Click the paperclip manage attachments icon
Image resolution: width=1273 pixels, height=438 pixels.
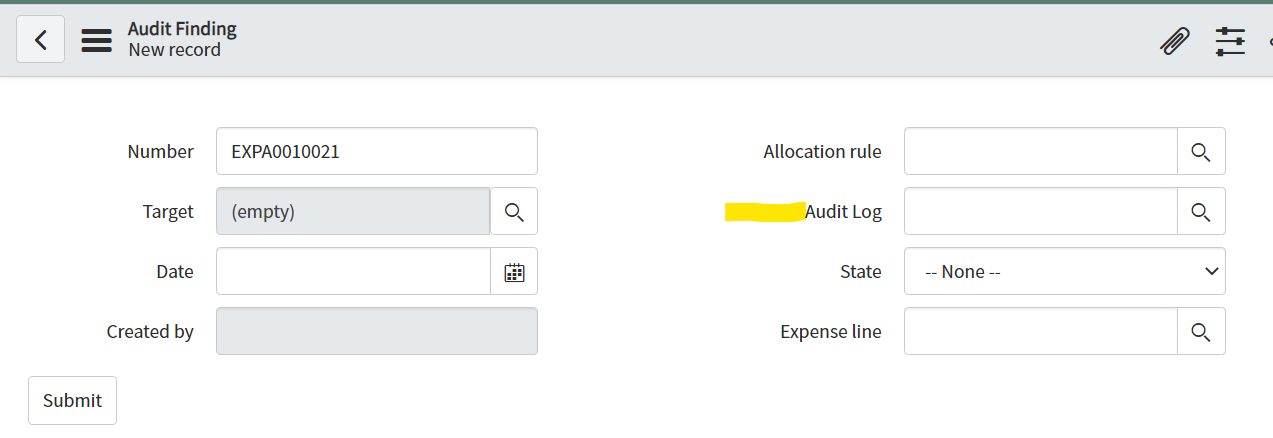tap(1175, 41)
